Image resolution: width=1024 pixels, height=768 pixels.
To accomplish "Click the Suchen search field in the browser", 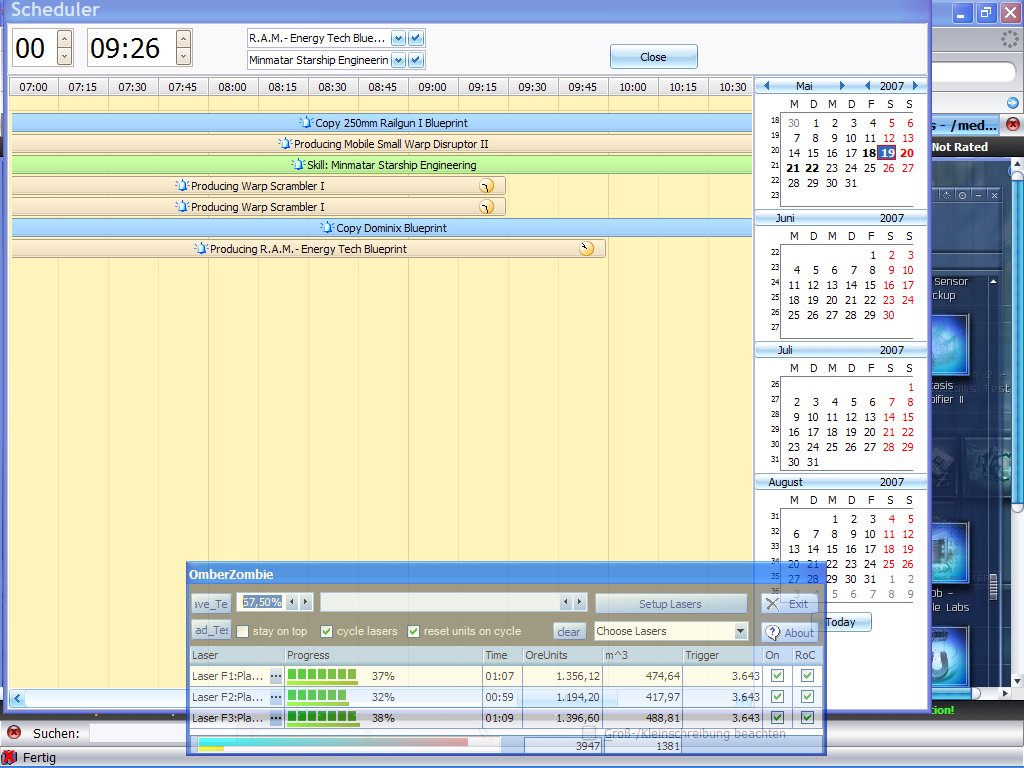I will (x=137, y=733).
